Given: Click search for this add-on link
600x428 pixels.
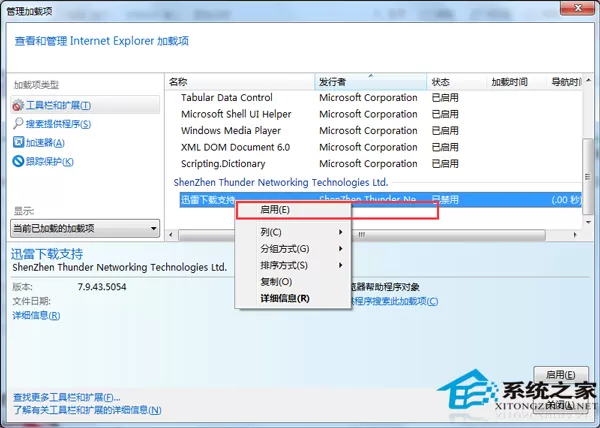Looking at the screenshot, I should [394, 301].
